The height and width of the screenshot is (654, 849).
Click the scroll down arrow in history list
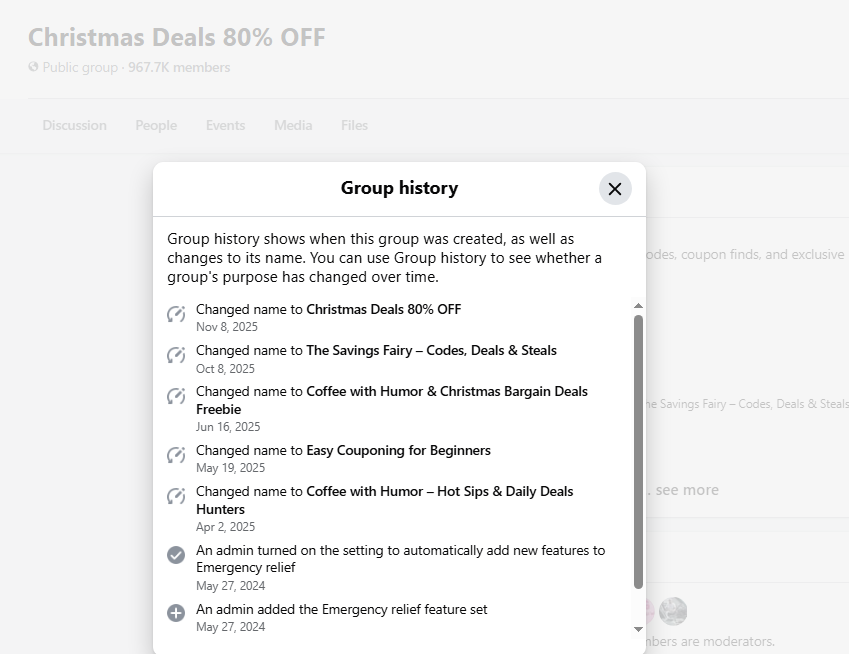[x=638, y=629]
